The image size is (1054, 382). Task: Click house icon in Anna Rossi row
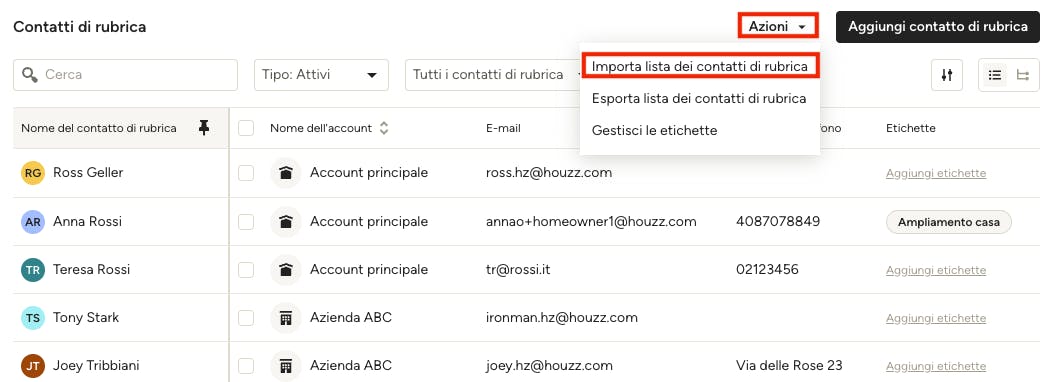(x=286, y=221)
